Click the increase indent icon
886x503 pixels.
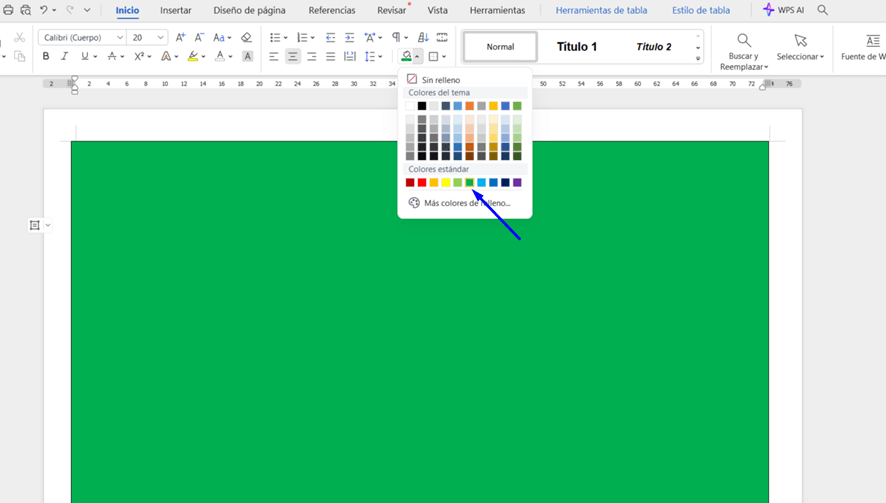tap(349, 38)
